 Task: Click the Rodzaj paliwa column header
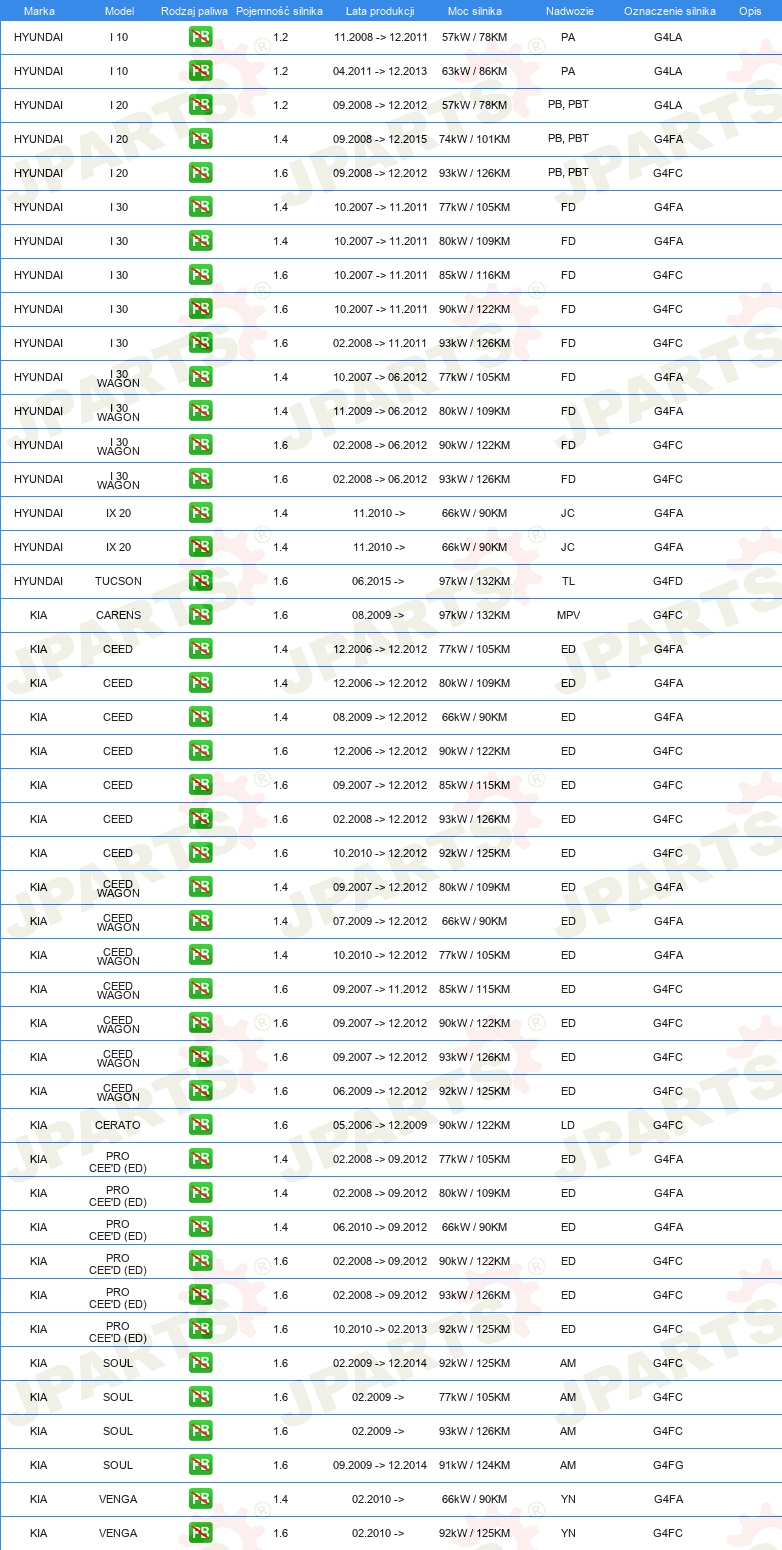pyautogui.click(x=194, y=11)
